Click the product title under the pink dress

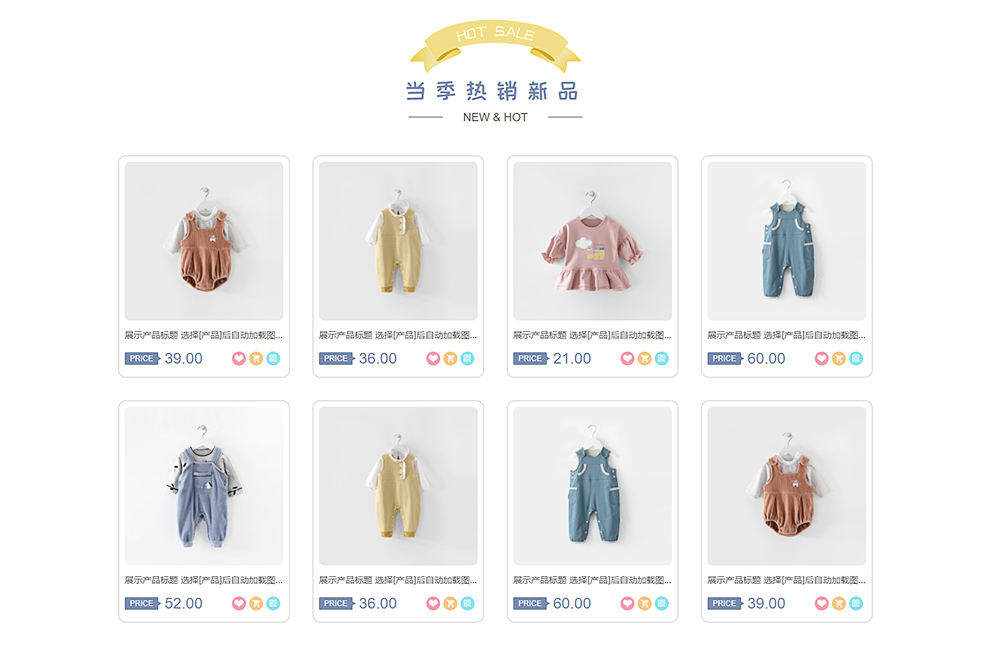592,335
